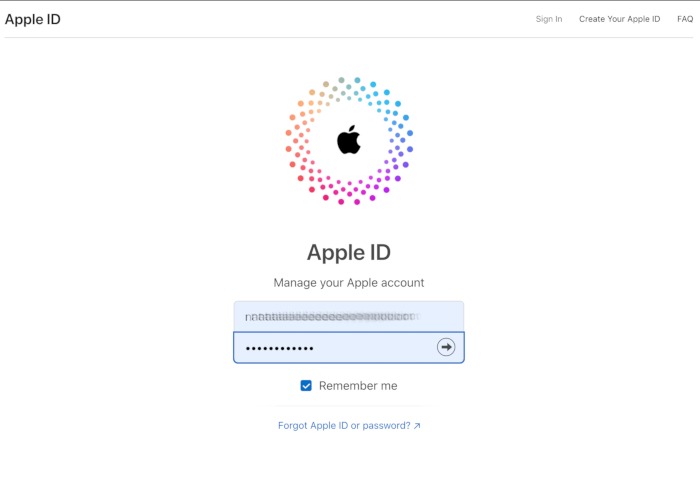Click the 'Manage your Apple account' text
This screenshot has height=477, width=700.
click(349, 283)
